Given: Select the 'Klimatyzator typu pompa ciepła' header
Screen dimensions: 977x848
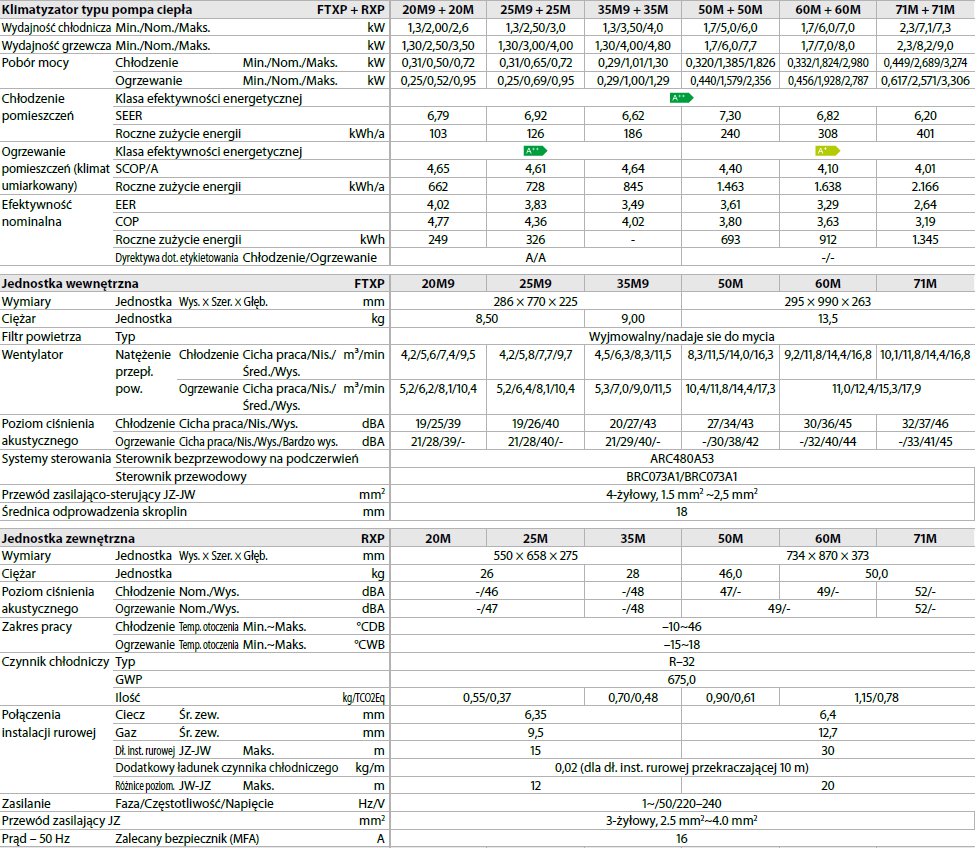Looking at the screenshot, I should (x=97, y=10).
